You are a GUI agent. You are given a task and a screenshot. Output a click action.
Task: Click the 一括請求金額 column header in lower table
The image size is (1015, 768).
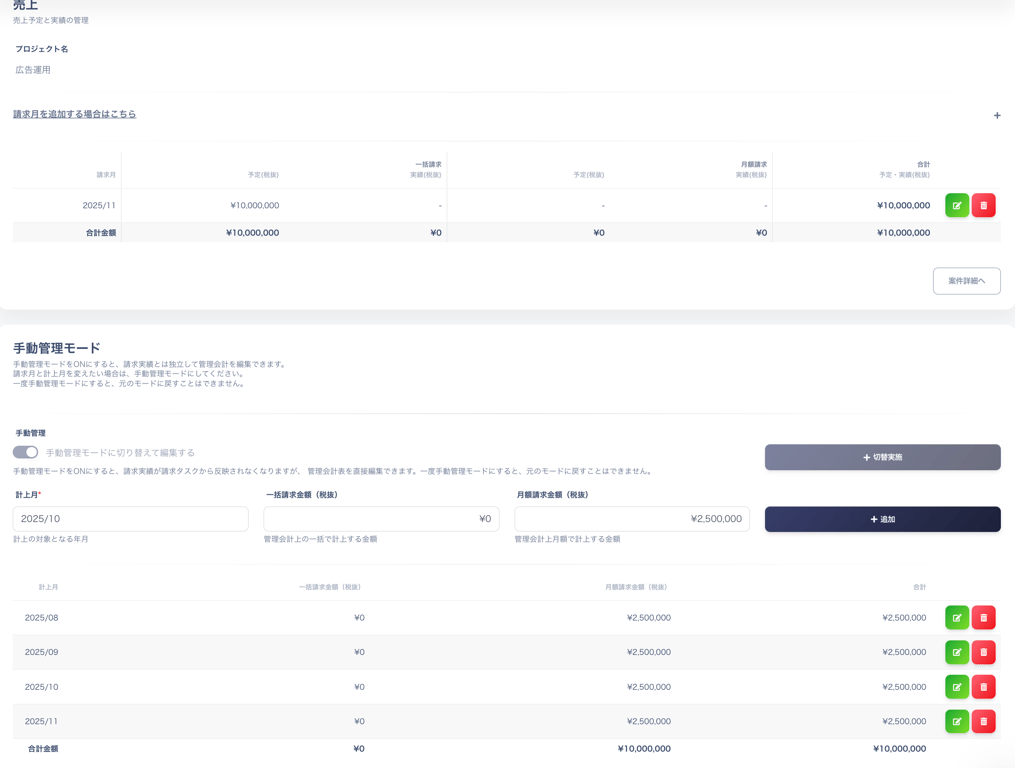[329, 587]
